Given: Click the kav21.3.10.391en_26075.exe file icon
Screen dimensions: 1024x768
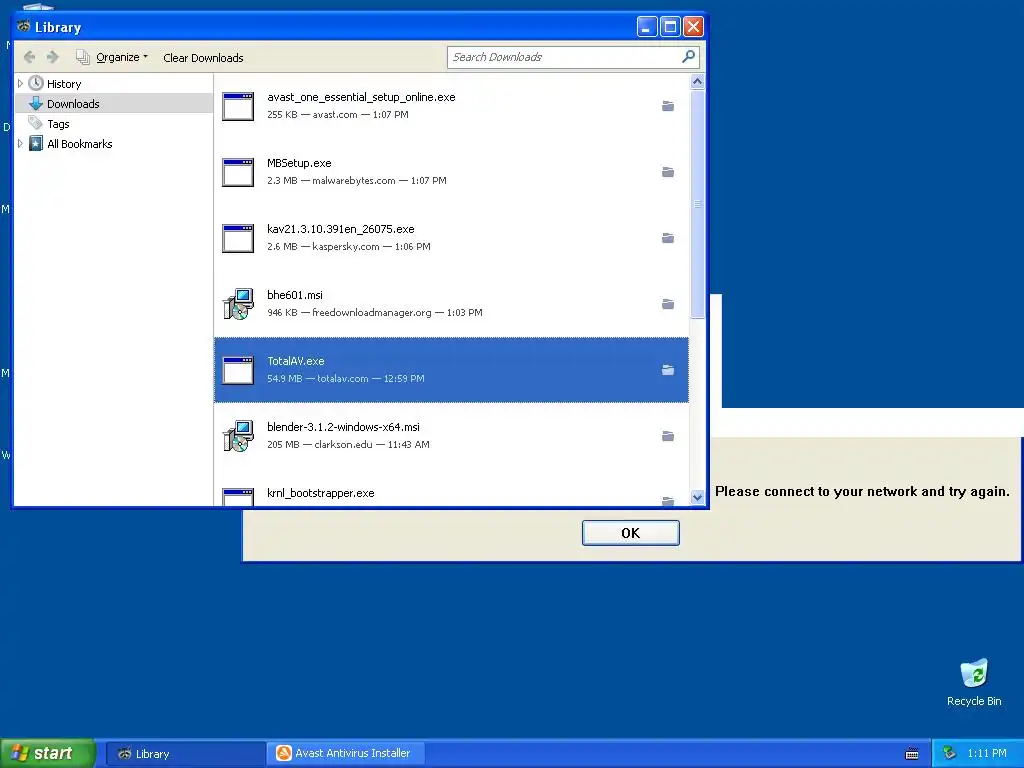Looking at the screenshot, I should click(238, 238).
